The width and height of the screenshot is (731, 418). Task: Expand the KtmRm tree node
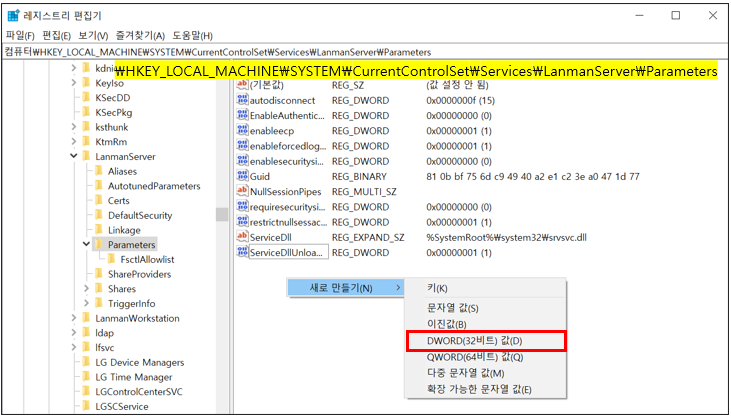74,141
